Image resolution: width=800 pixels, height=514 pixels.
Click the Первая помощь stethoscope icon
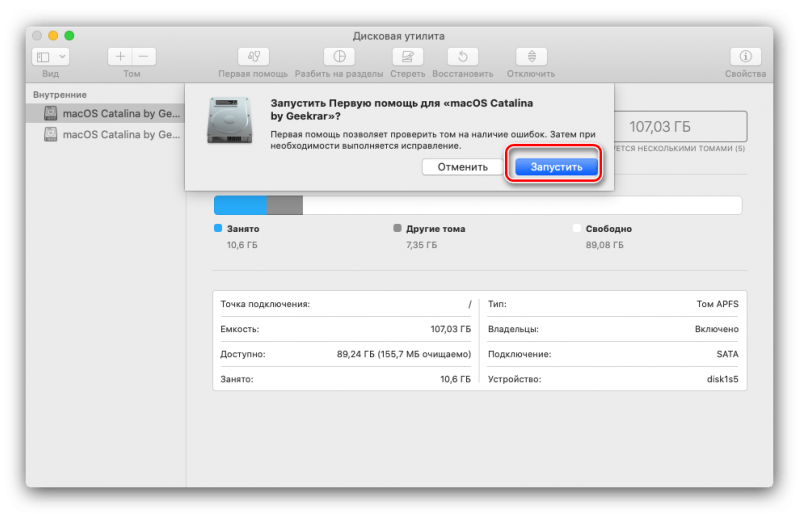pos(254,56)
